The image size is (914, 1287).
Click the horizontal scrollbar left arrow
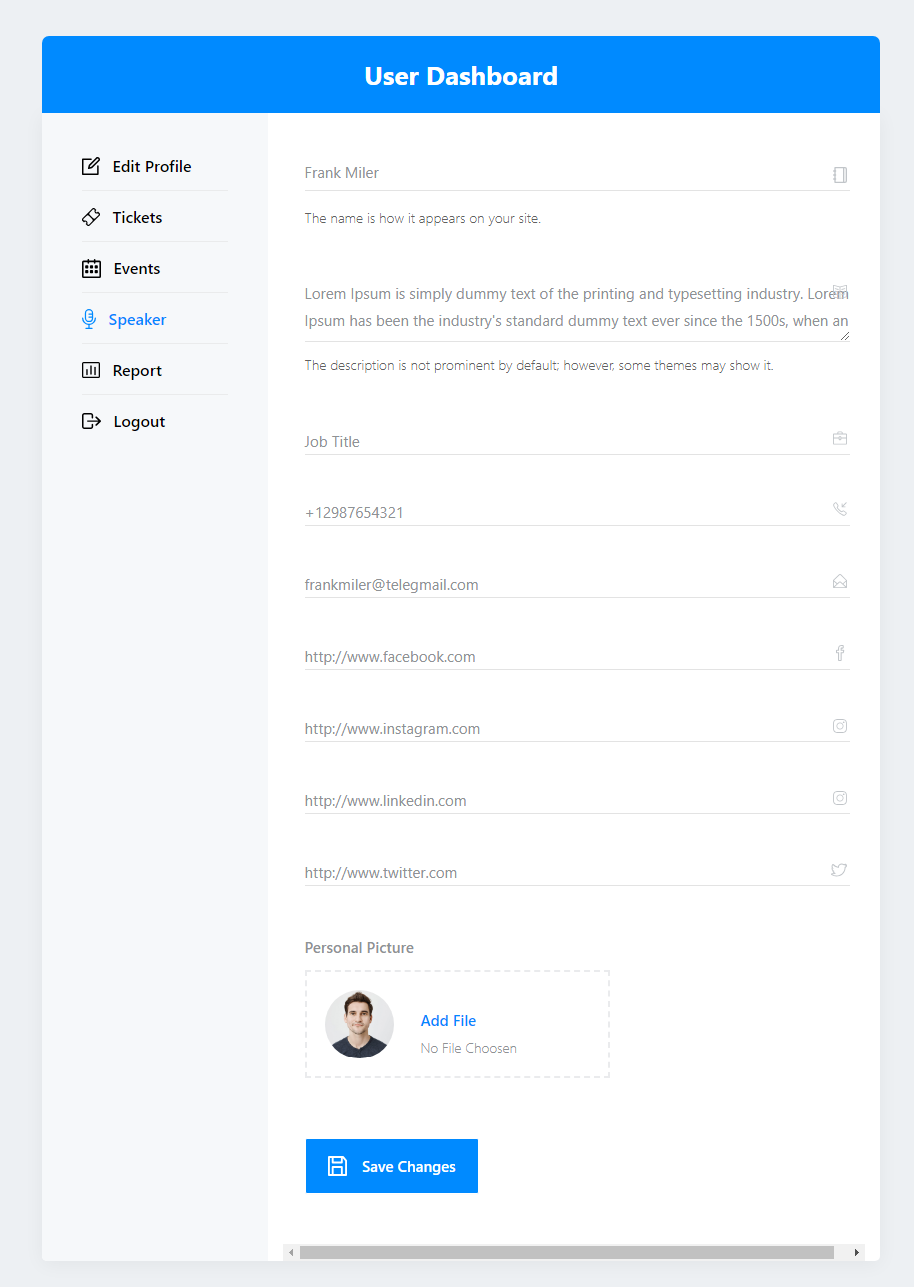coord(291,1253)
